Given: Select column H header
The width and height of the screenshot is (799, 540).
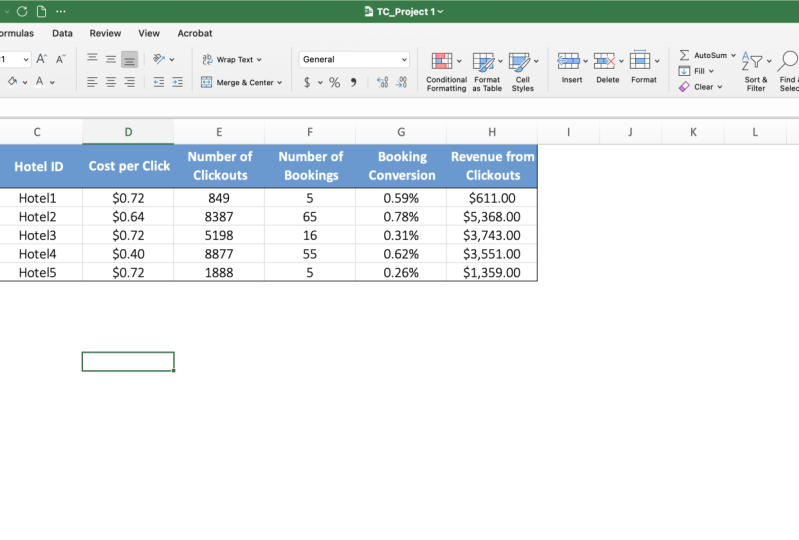Looking at the screenshot, I should [x=492, y=132].
